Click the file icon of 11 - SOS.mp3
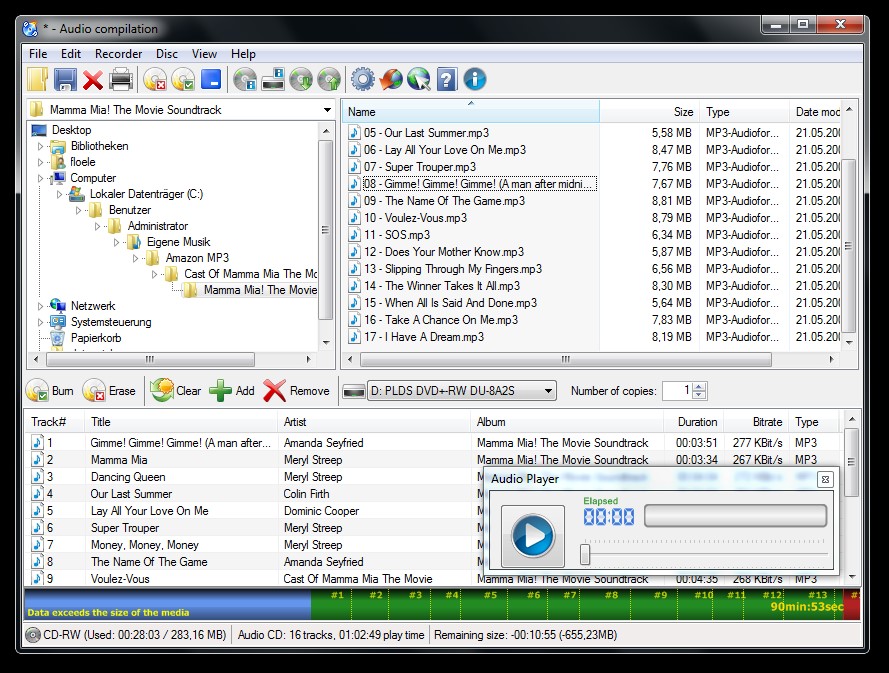 point(354,234)
